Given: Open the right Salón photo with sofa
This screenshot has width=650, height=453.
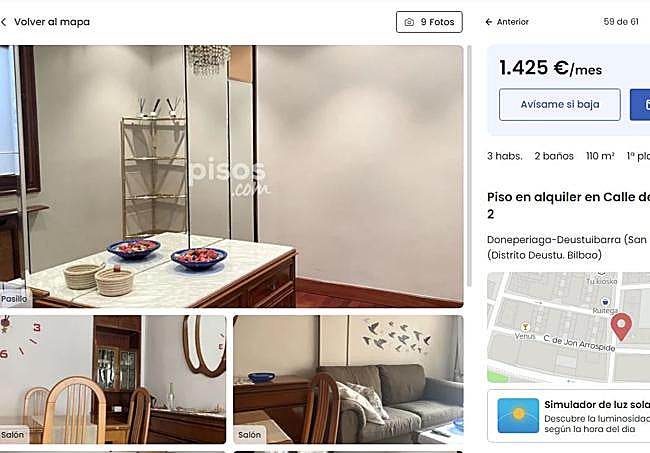Looking at the screenshot, I should pos(348,380).
